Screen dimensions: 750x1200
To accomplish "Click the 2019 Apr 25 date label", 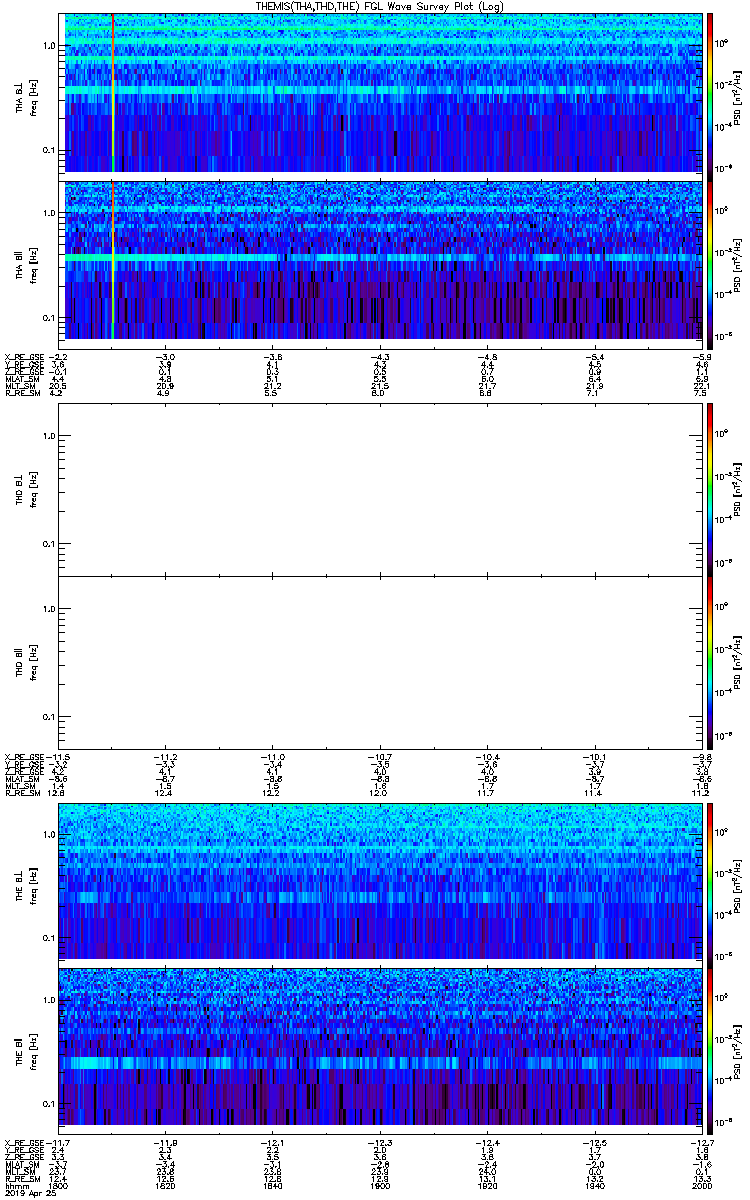I will [24, 1193].
